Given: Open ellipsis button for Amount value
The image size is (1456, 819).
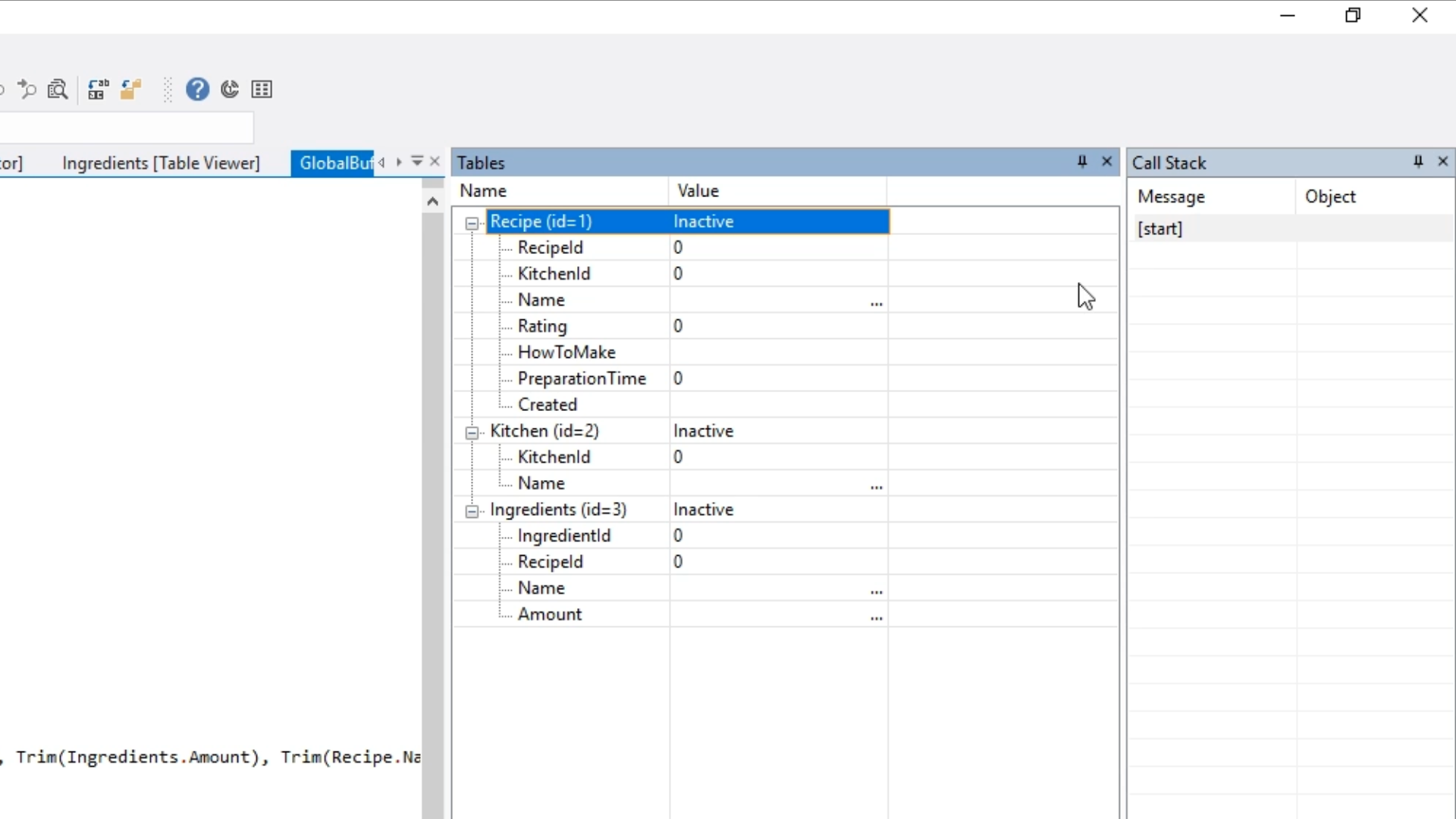Looking at the screenshot, I should point(877,617).
